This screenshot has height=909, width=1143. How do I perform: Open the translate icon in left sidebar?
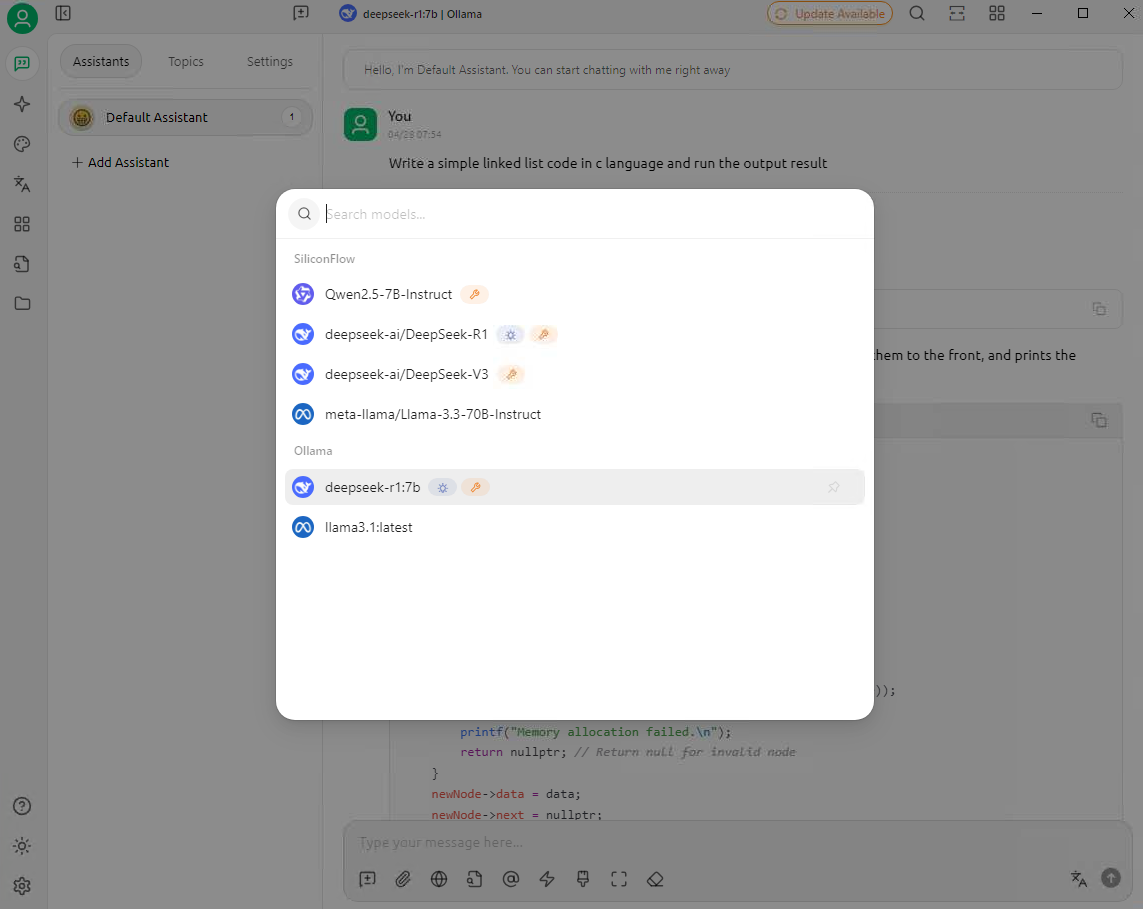(22, 184)
